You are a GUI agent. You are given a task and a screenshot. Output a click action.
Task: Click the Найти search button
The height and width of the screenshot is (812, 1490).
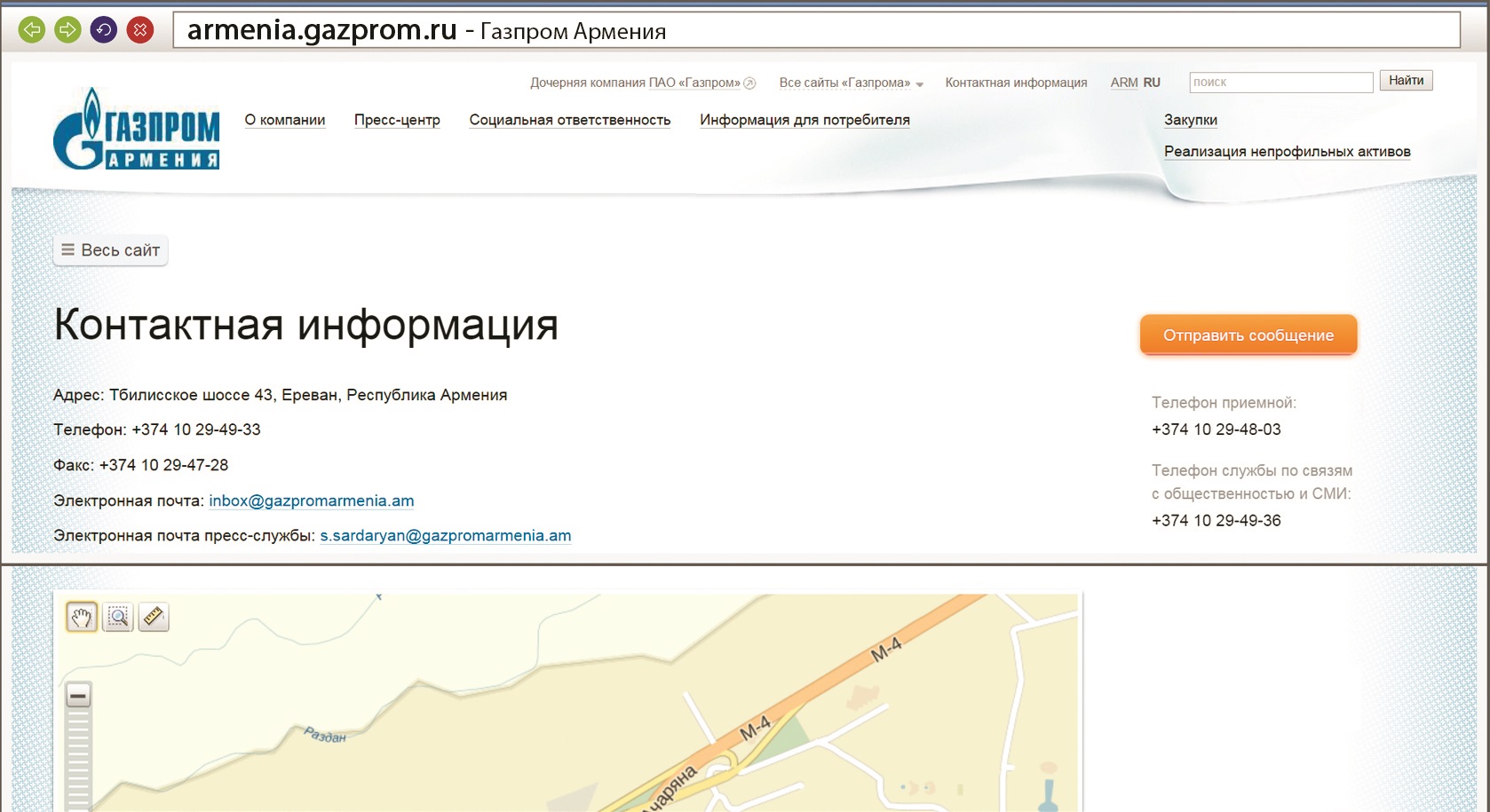pos(1407,81)
